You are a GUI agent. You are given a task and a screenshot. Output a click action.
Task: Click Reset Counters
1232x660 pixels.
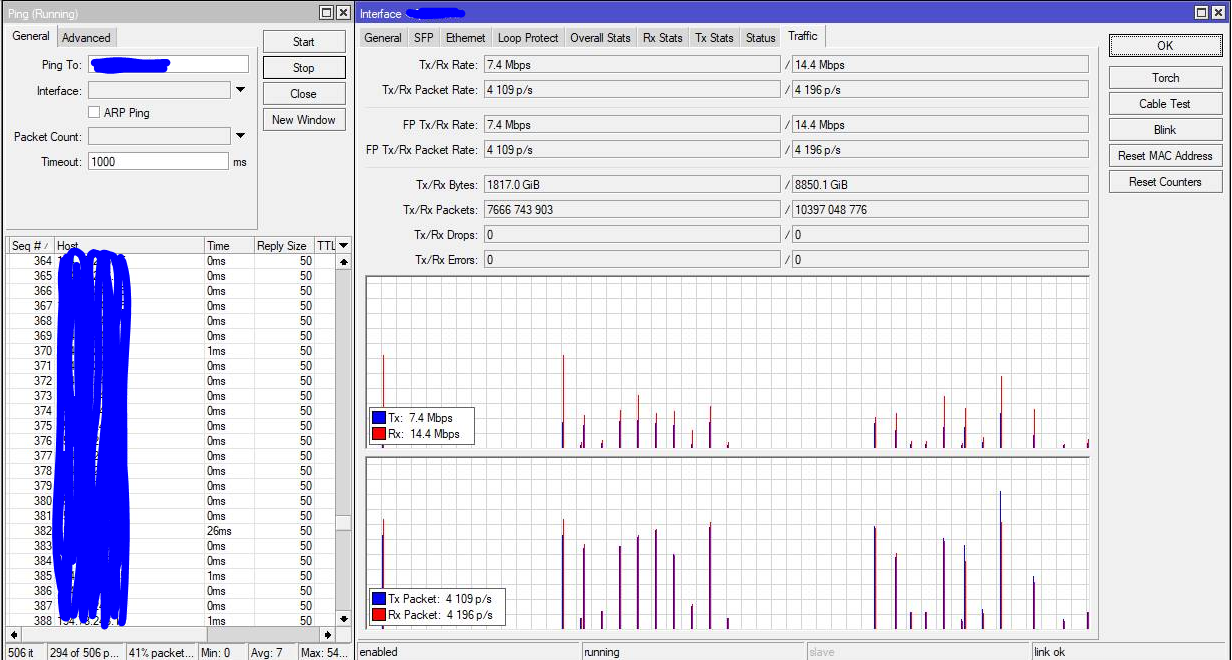click(1165, 182)
